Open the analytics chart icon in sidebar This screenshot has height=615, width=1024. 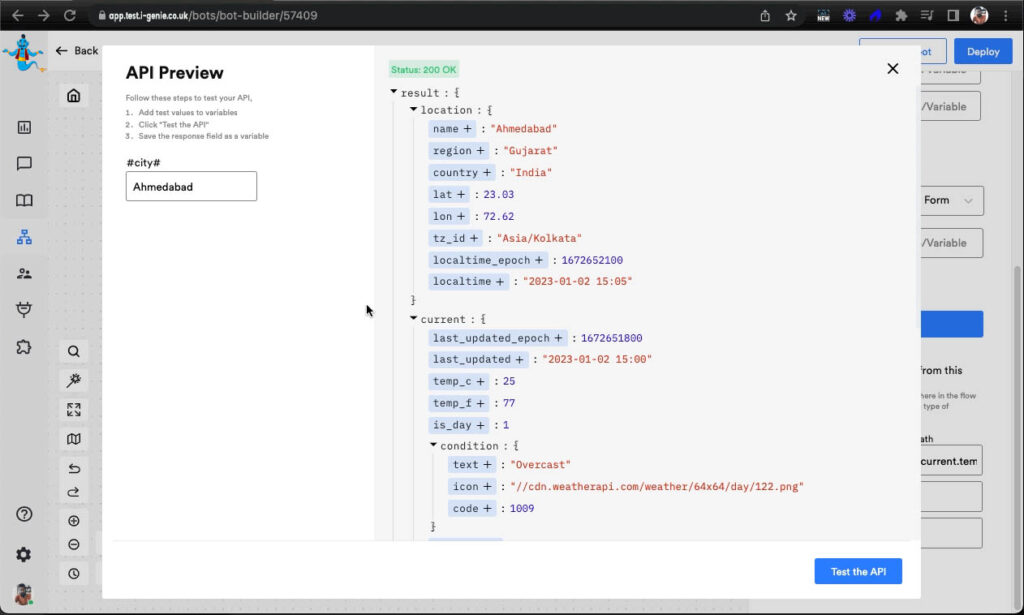click(x=24, y=127)
